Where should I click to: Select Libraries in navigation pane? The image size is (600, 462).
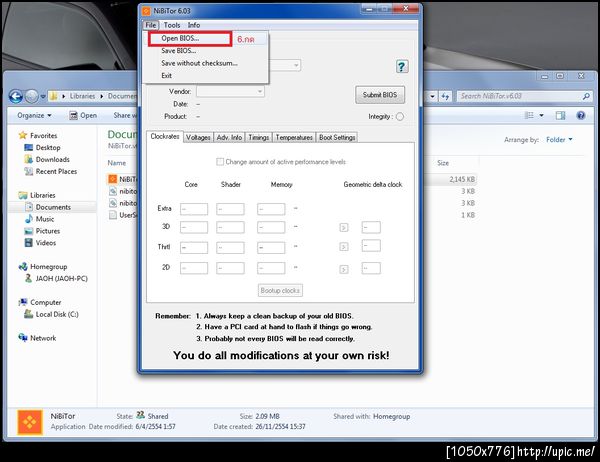point(42,195)
